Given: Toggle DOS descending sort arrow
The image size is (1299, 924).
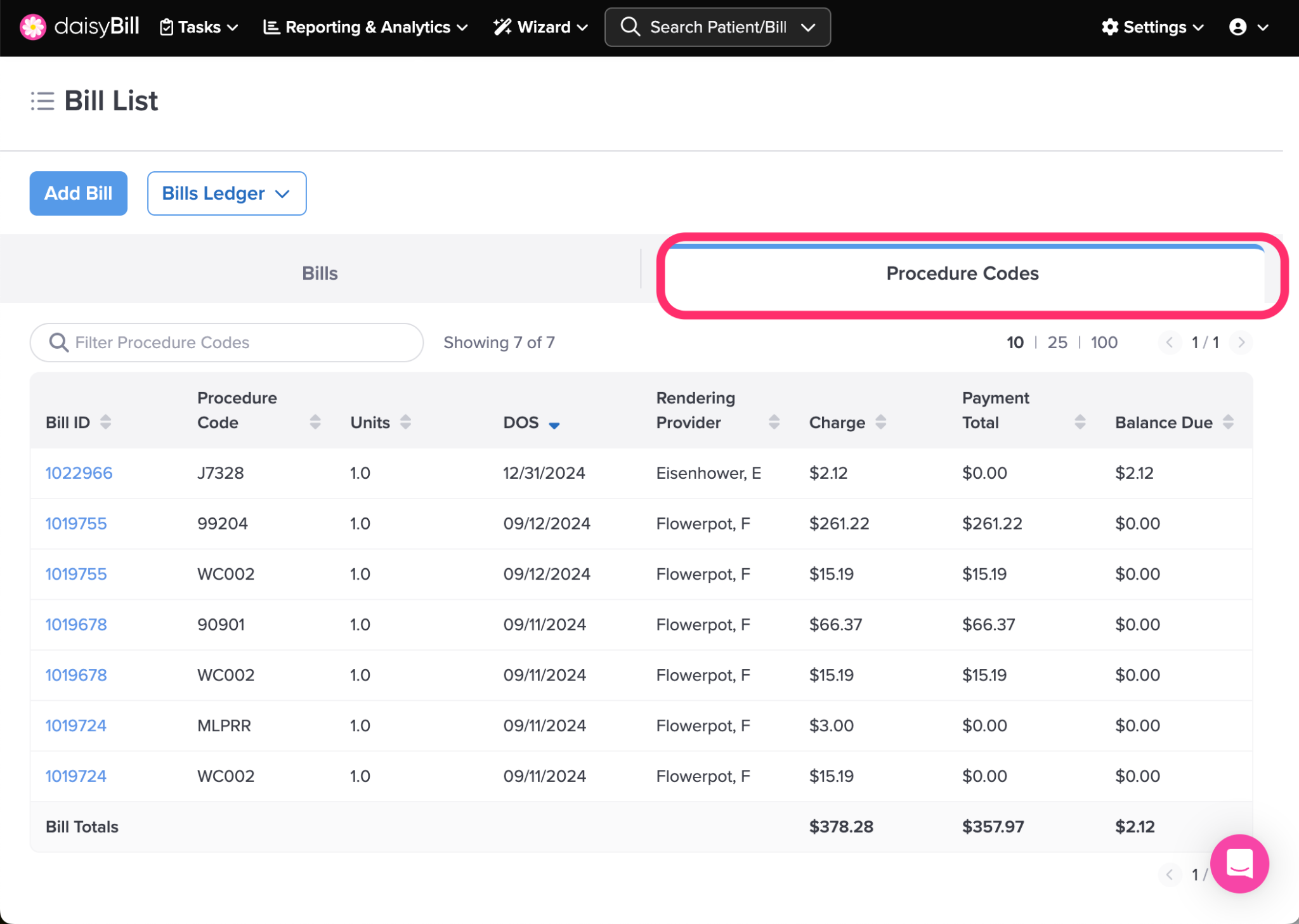Looking at the screenshot, I should pos(554,425).
